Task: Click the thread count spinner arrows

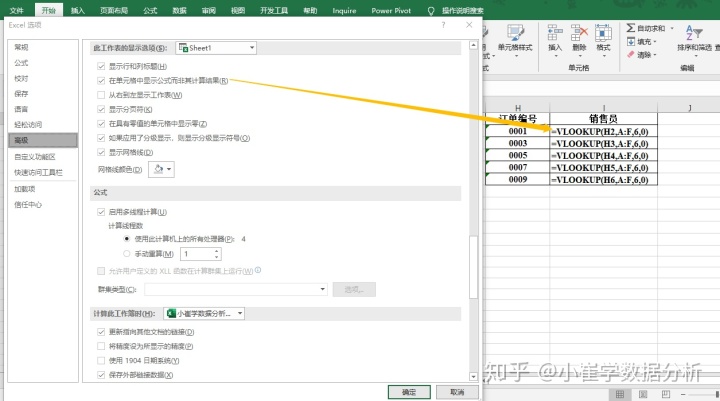Action: tap(217, 254)
